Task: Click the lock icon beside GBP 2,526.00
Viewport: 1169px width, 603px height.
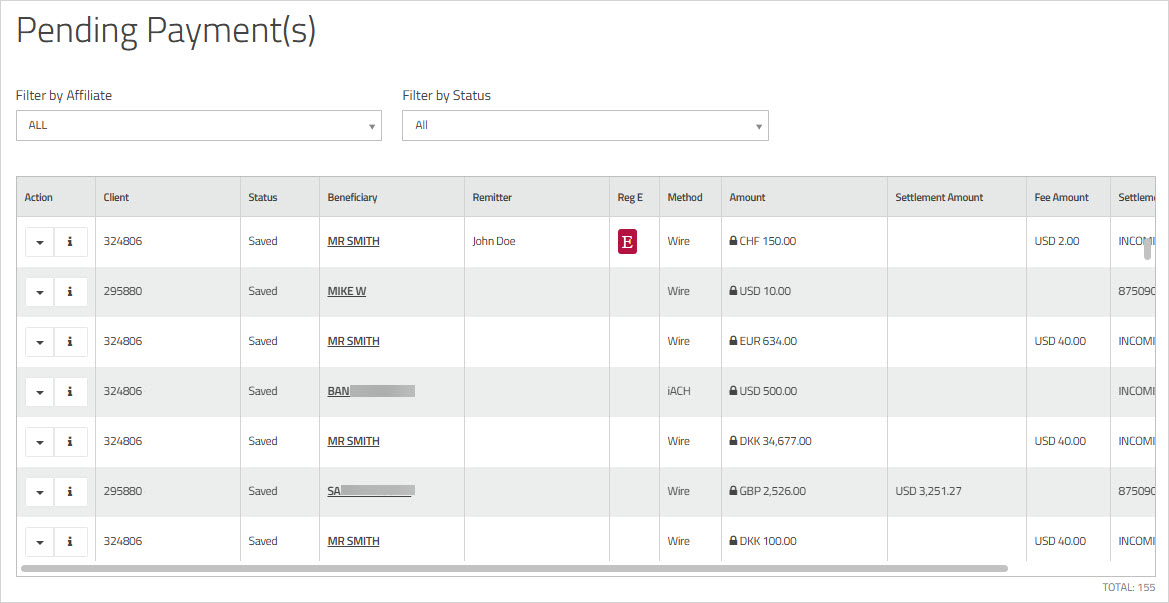Action: pyautogui.click(x=734, y=490)
